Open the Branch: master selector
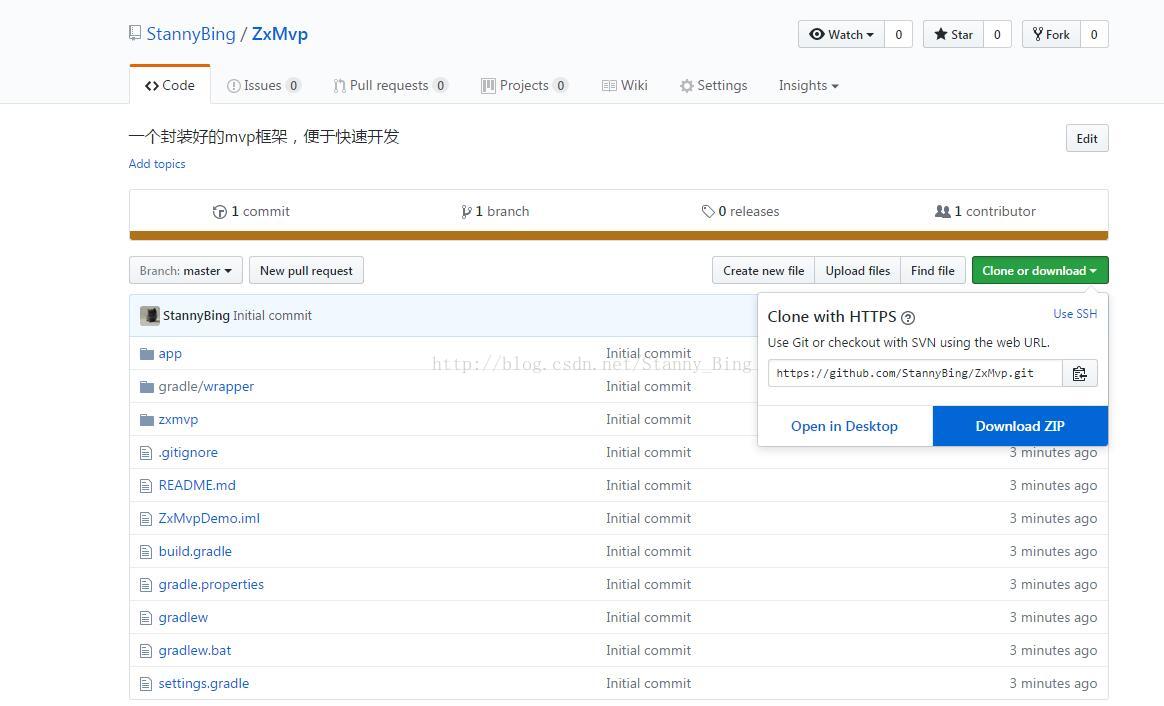 point(186,270)
